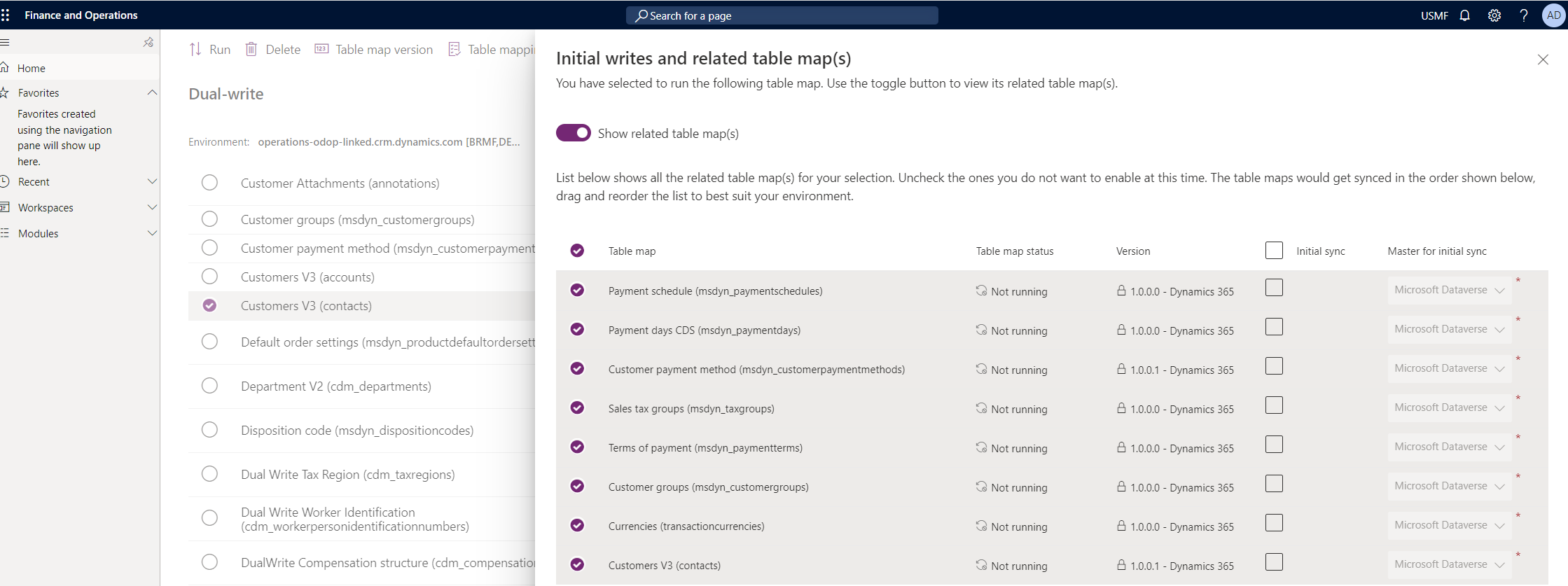This screenshot has width=1568, height=586.
Task: Open Master sync dropdown for Customer groups
Action: pyautogui.click(x=1449, y=487)
